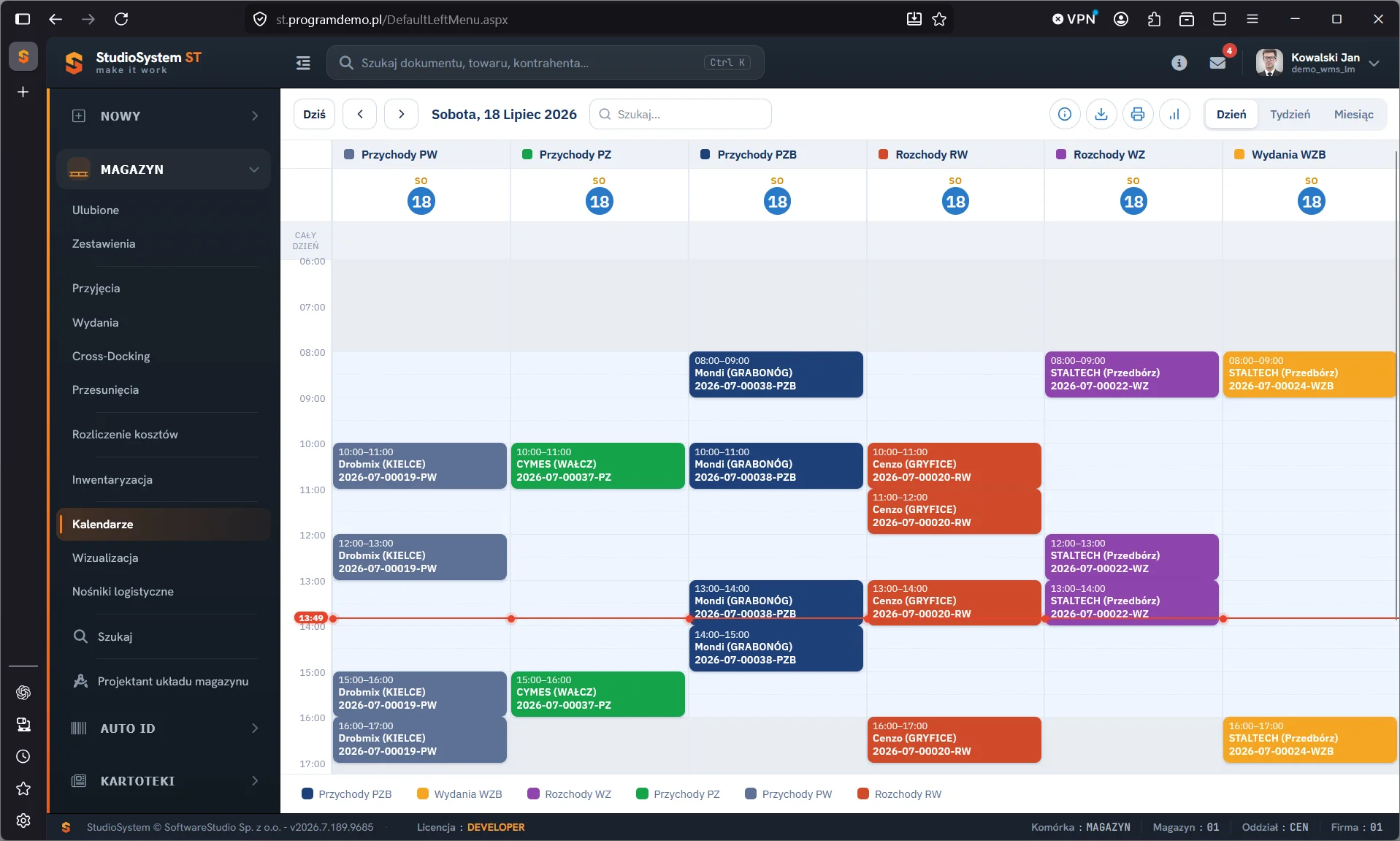Open the Kowalski Jan user dropdown
Viewport: 1400px width, 841px height.
(x=1317, y=63)
